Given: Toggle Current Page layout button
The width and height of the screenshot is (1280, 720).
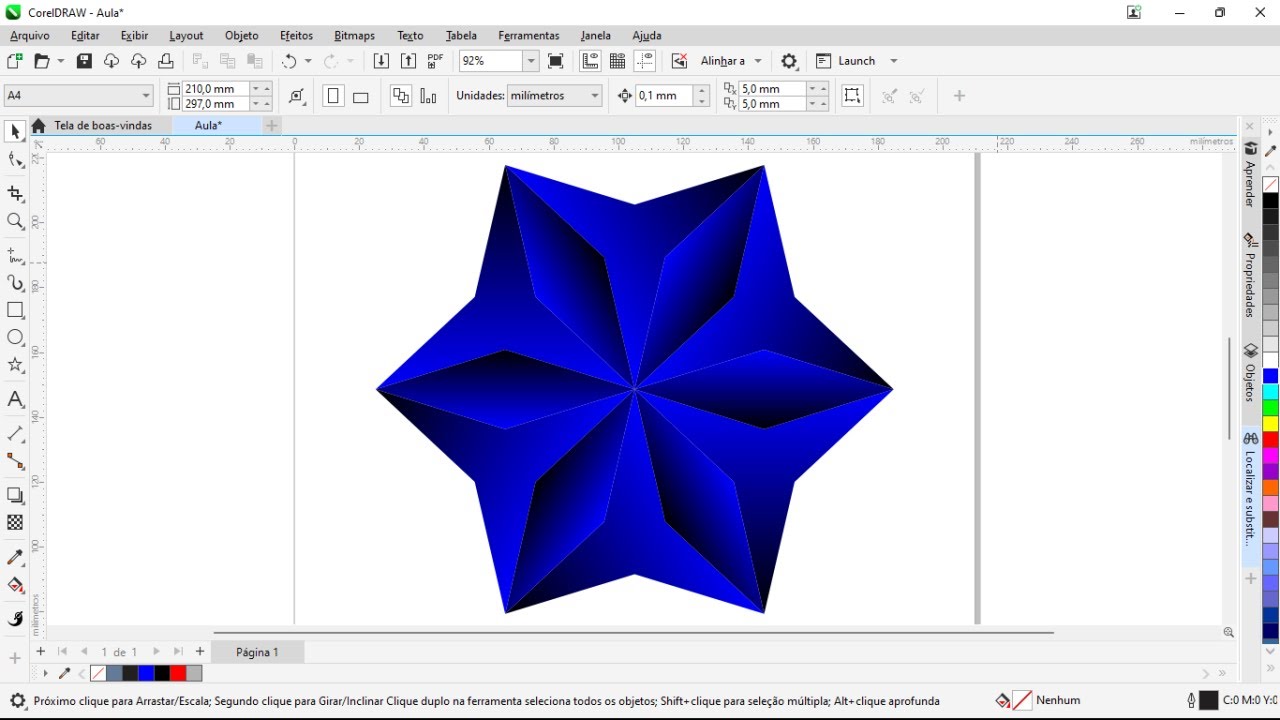Looking at the screenshot, I should (428, 96).
